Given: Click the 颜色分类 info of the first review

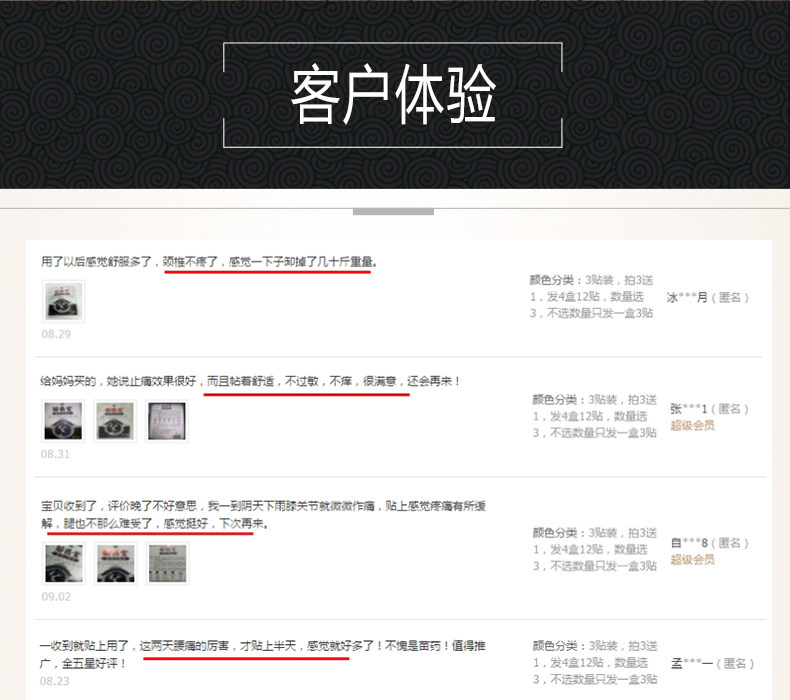Looking at the screenshot, I should tap(591, 296).
